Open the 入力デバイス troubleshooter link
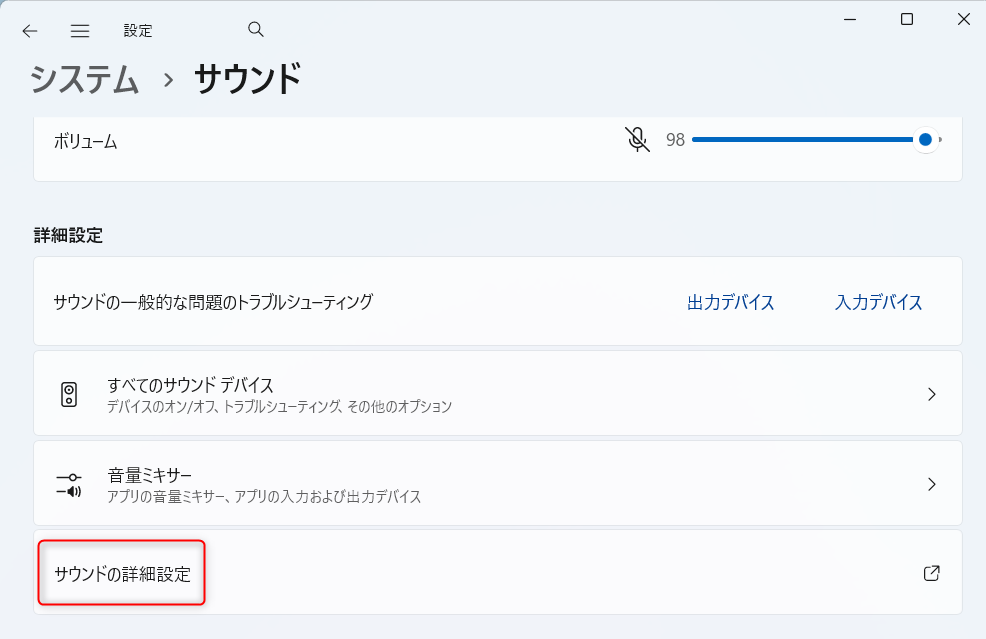The width and height of the screenshot is (986, 639). click(x=878, y=302)
